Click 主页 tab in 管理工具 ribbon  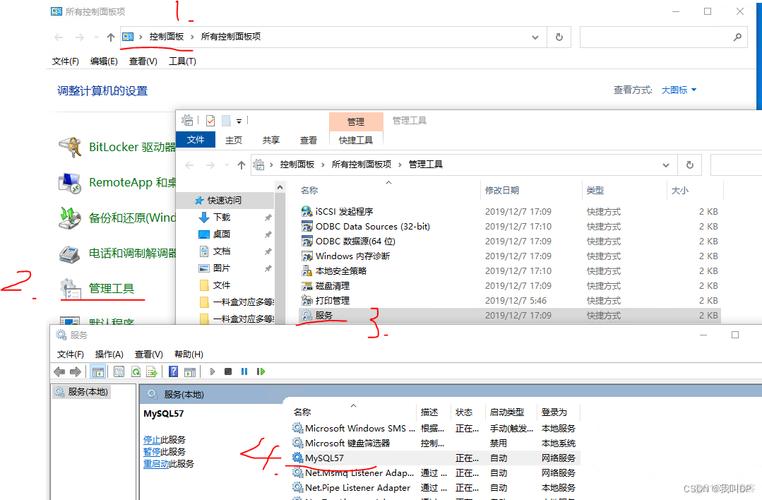pyautogui.click(x=233, y=140)
